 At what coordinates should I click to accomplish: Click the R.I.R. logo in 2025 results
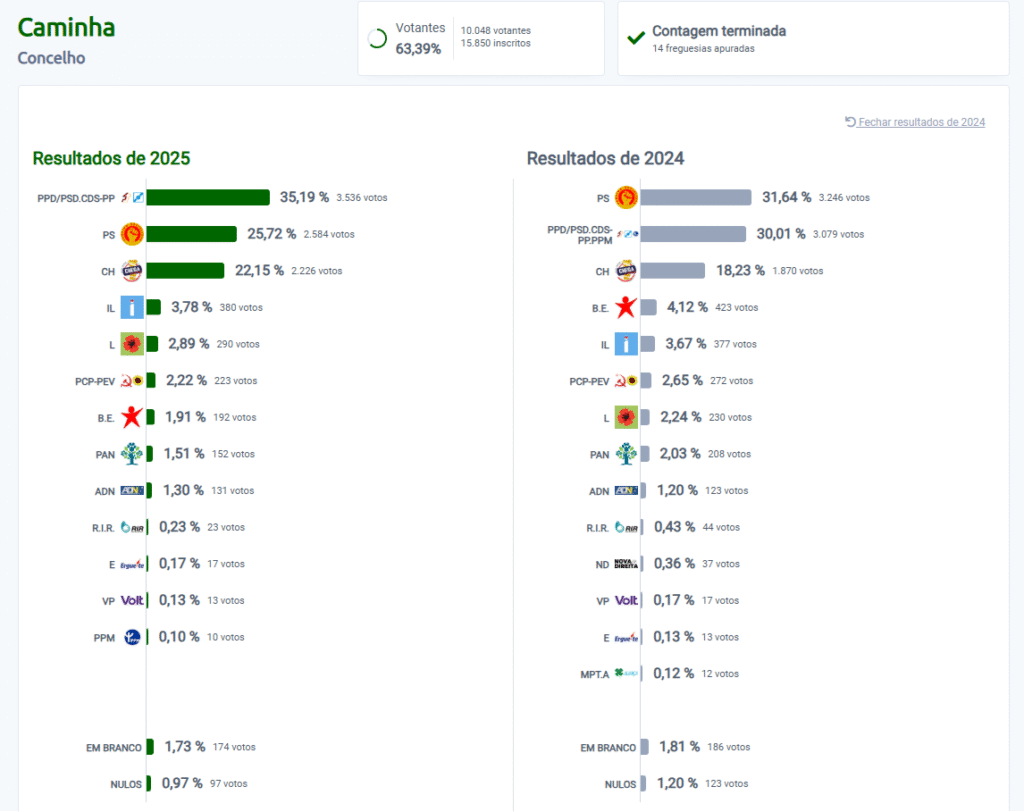132,527
